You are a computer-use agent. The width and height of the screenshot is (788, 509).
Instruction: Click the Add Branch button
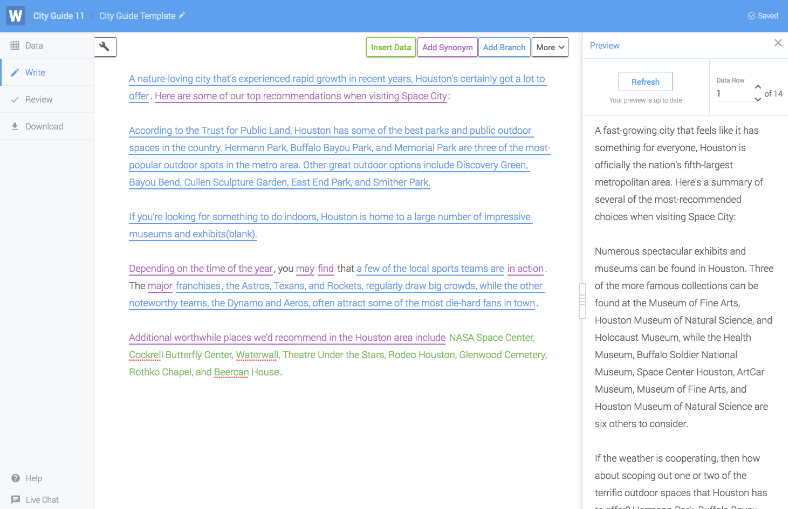point(504,47)
